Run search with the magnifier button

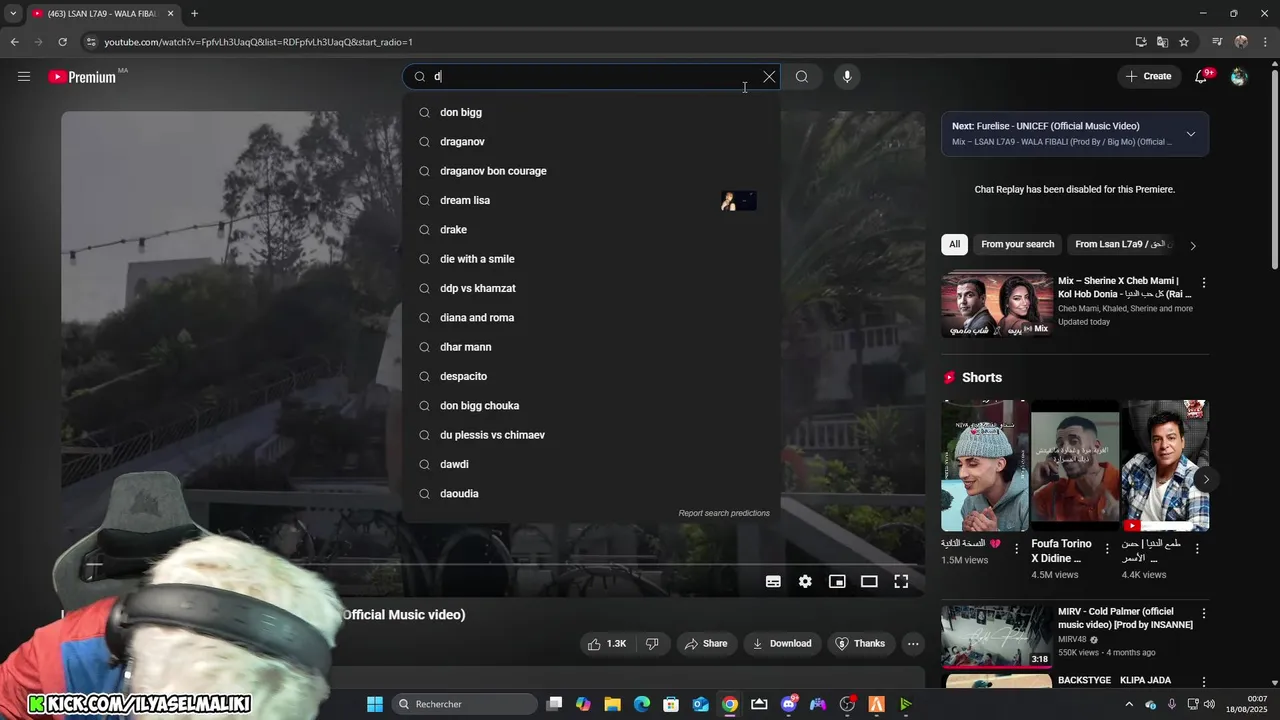coord(802,76)
